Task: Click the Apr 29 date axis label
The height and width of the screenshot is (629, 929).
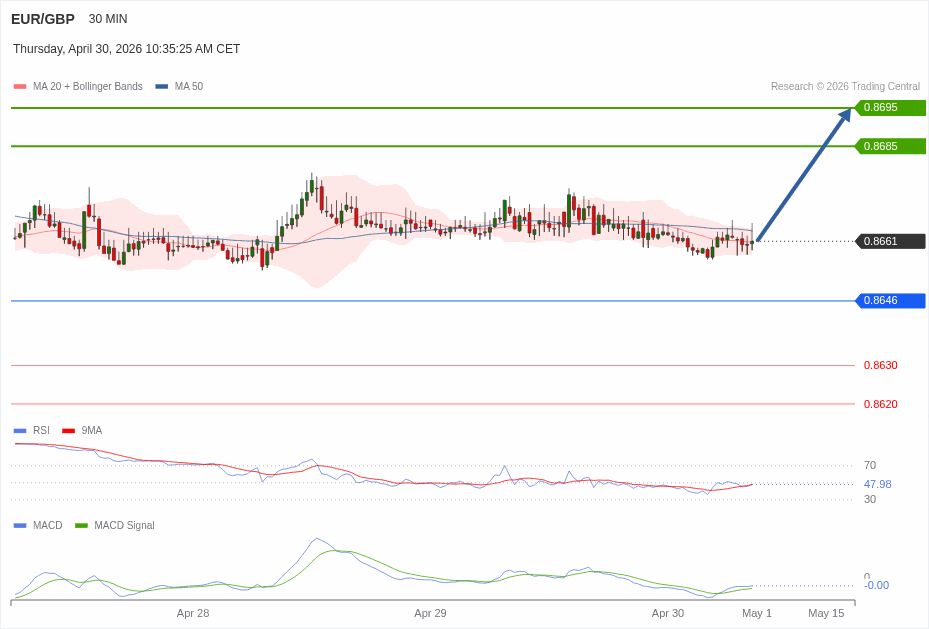Action: point(430,613)
